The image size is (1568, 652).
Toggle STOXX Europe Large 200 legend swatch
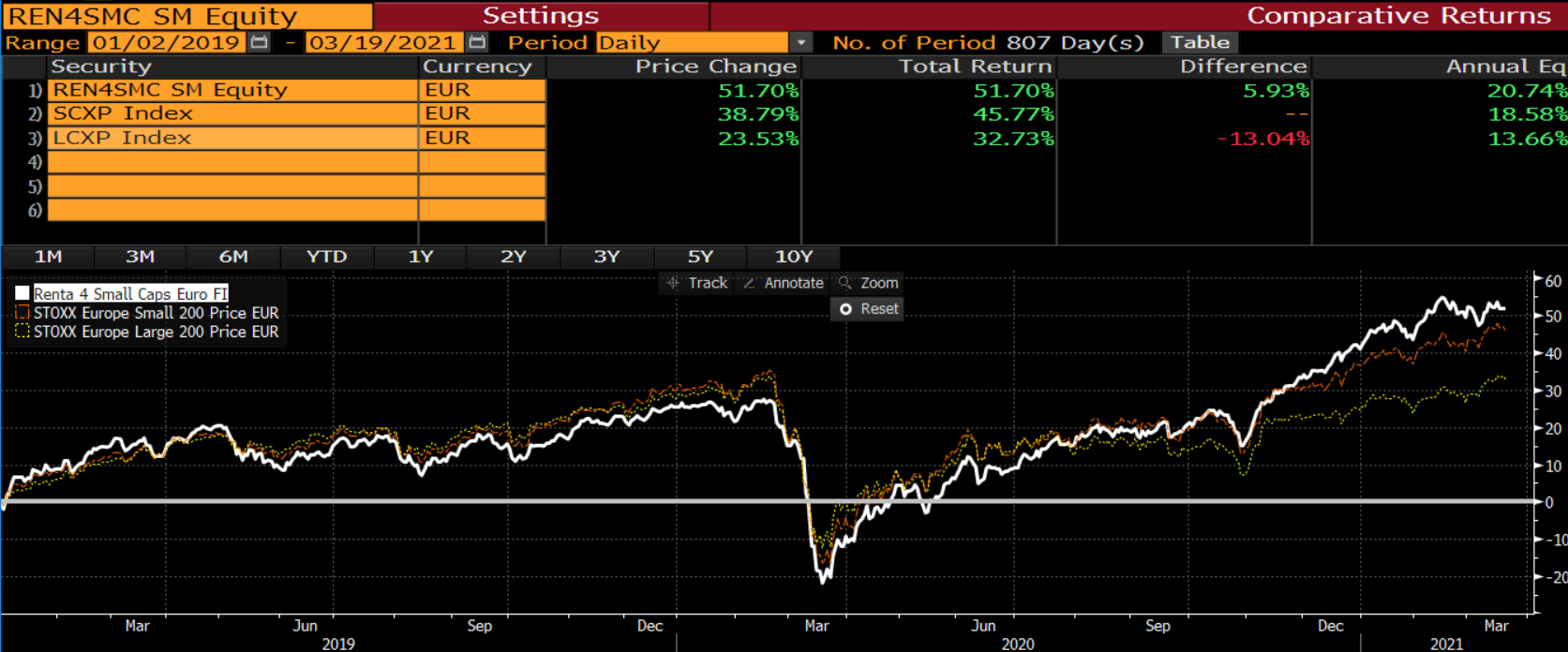(x=22, y=331)
